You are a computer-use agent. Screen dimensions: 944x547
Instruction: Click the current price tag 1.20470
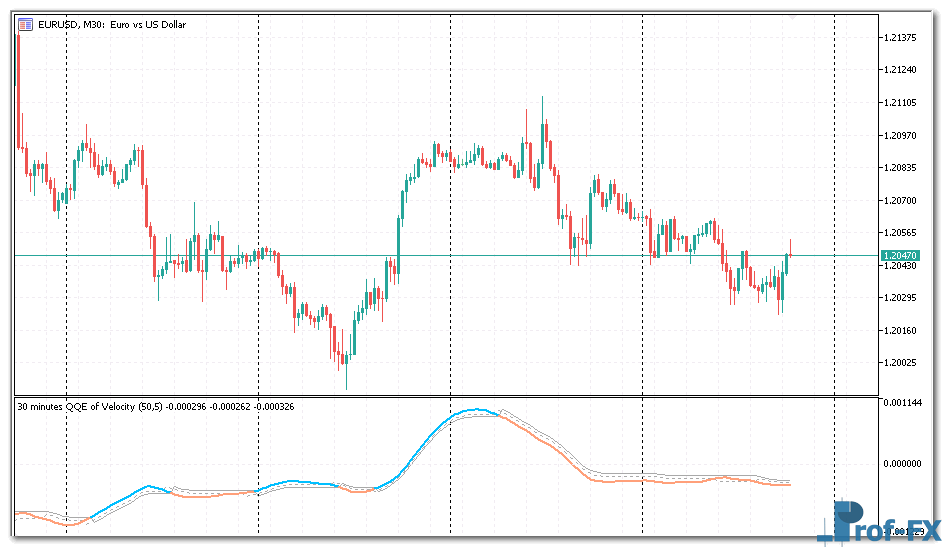tap(900, 256)
